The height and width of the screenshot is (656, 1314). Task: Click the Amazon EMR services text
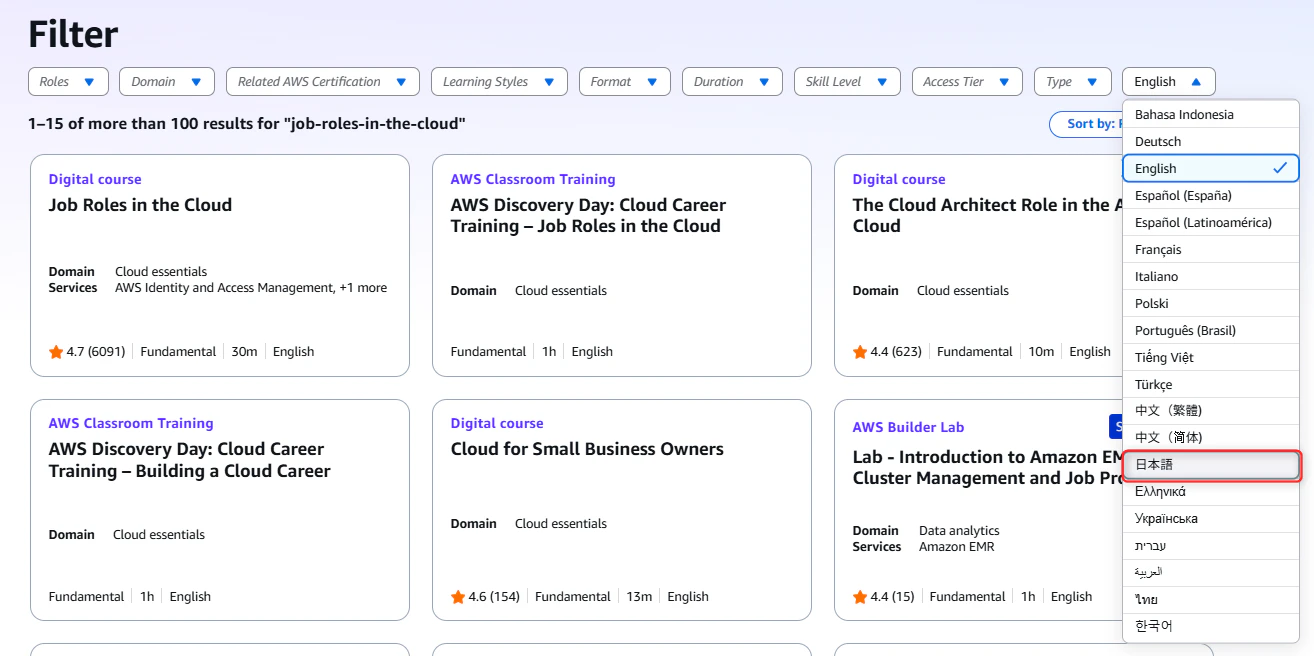[957, 547]
